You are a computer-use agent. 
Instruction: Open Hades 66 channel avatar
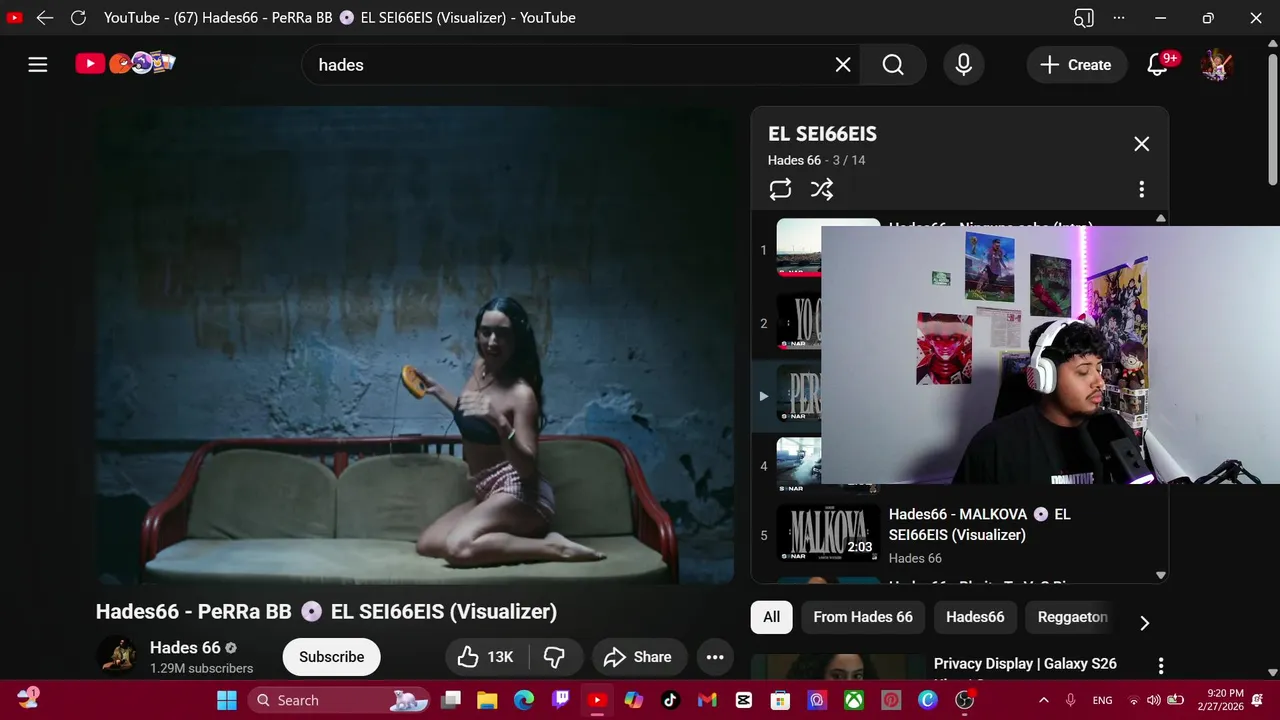[116, 656]
